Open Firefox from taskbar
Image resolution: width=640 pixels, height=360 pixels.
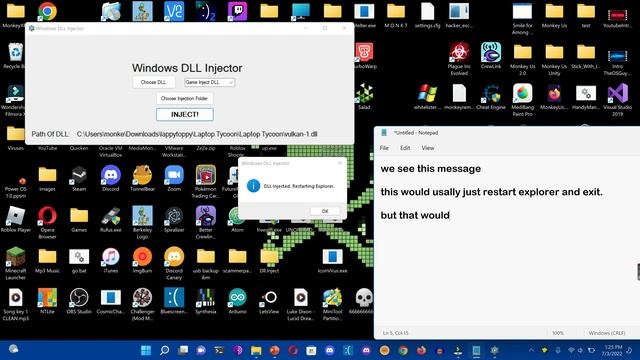421,350
